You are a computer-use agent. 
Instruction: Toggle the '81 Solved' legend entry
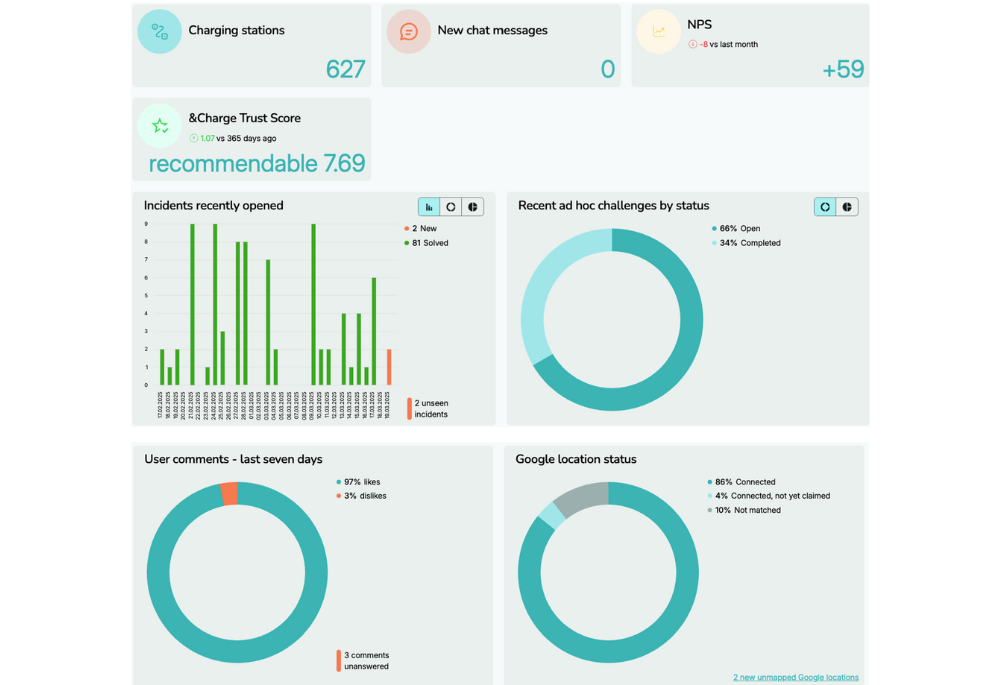coord(426,243)
